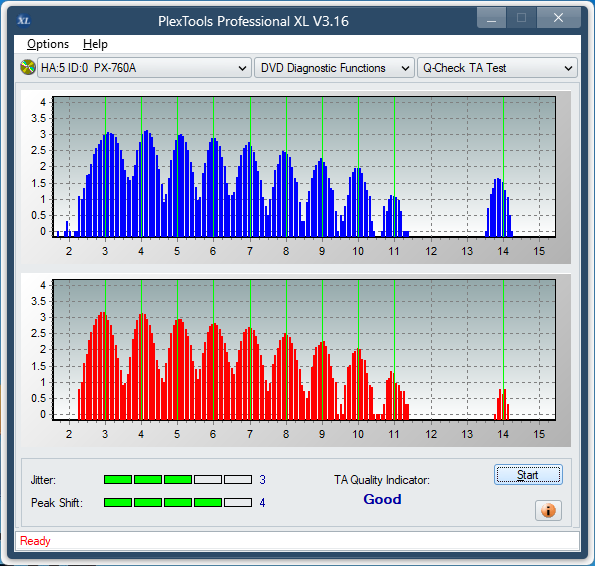595x566 pixels.
Task: Click the Peak Shift score value 4
Action: pos(263,503)
